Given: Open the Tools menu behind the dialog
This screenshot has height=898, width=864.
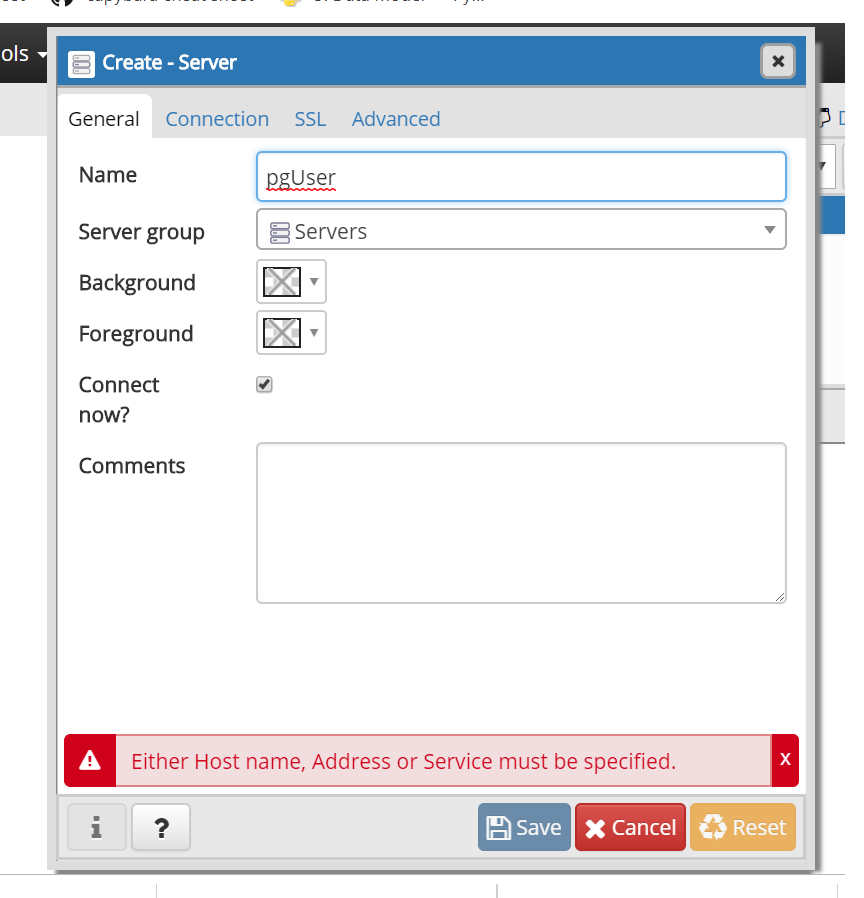Looking at the screenshot, I should click(x=24, y=53).
